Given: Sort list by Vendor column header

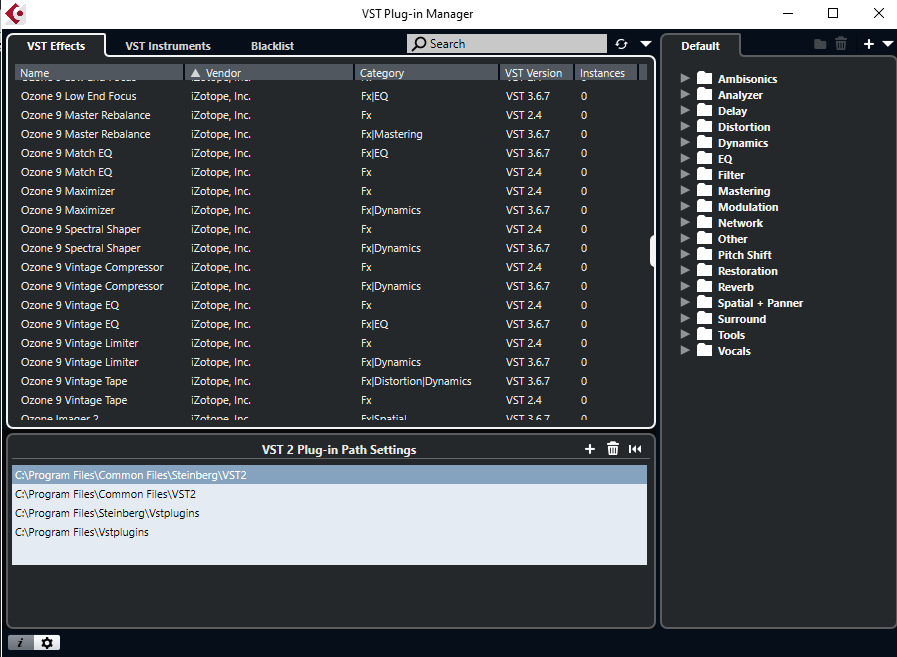Looking at the screenshot, I should (x=269, y=73).
